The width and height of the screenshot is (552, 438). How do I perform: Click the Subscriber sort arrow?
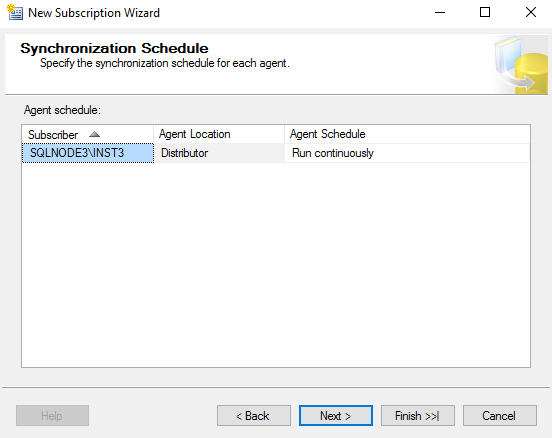(x=94, y=134)
